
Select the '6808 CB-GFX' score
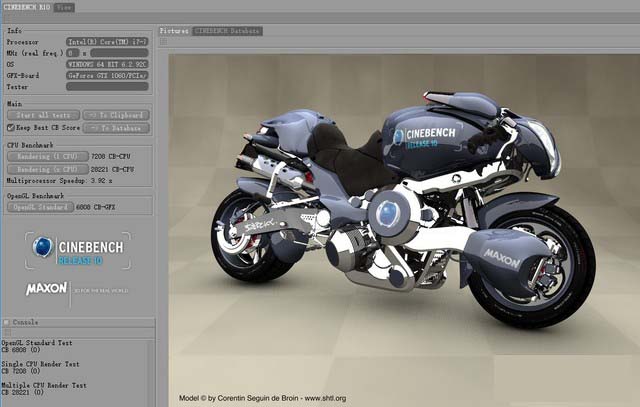click(x=96, y=207)
